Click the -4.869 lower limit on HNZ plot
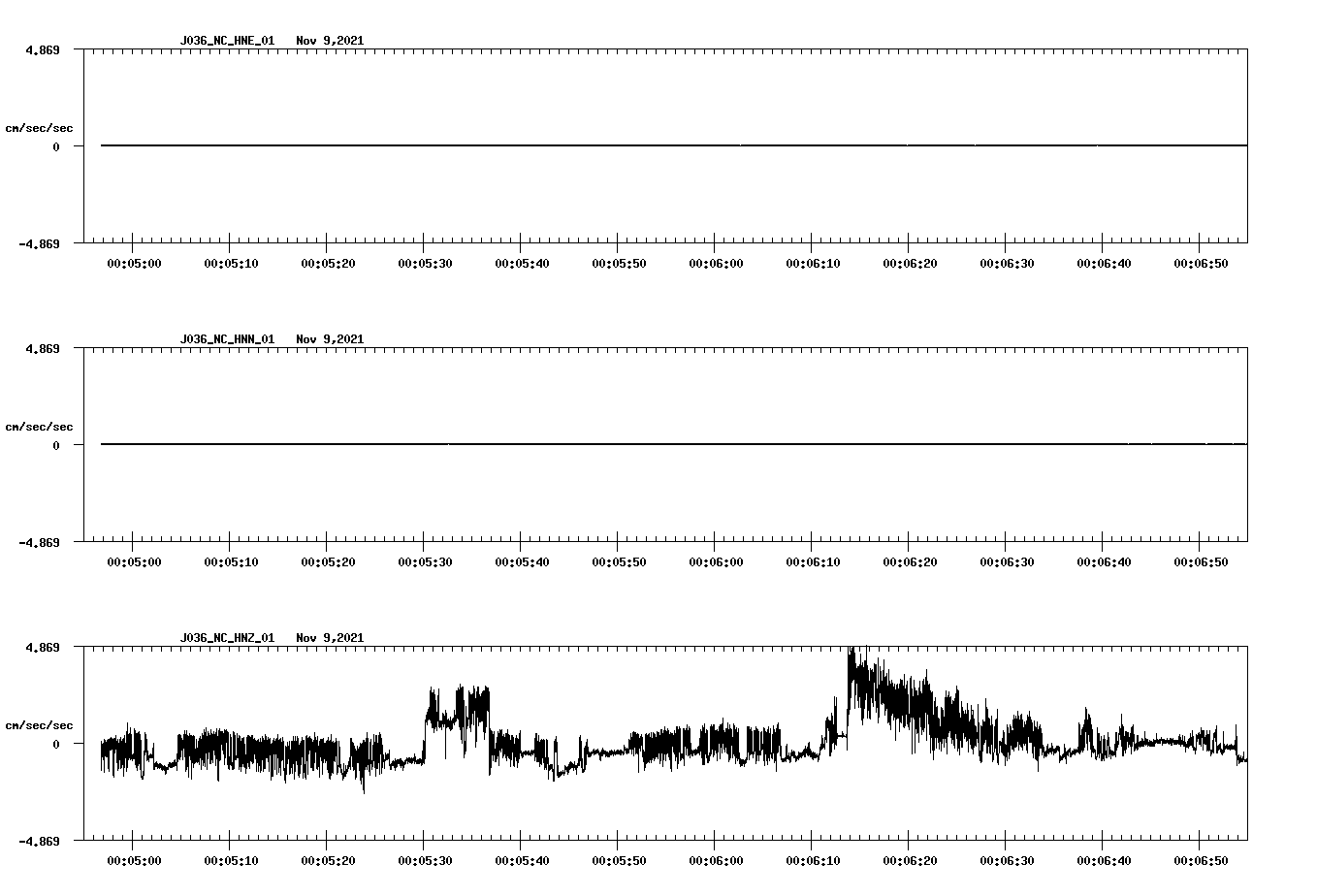The width and height of the screenshot is (1317, 896). pos(39,842)
